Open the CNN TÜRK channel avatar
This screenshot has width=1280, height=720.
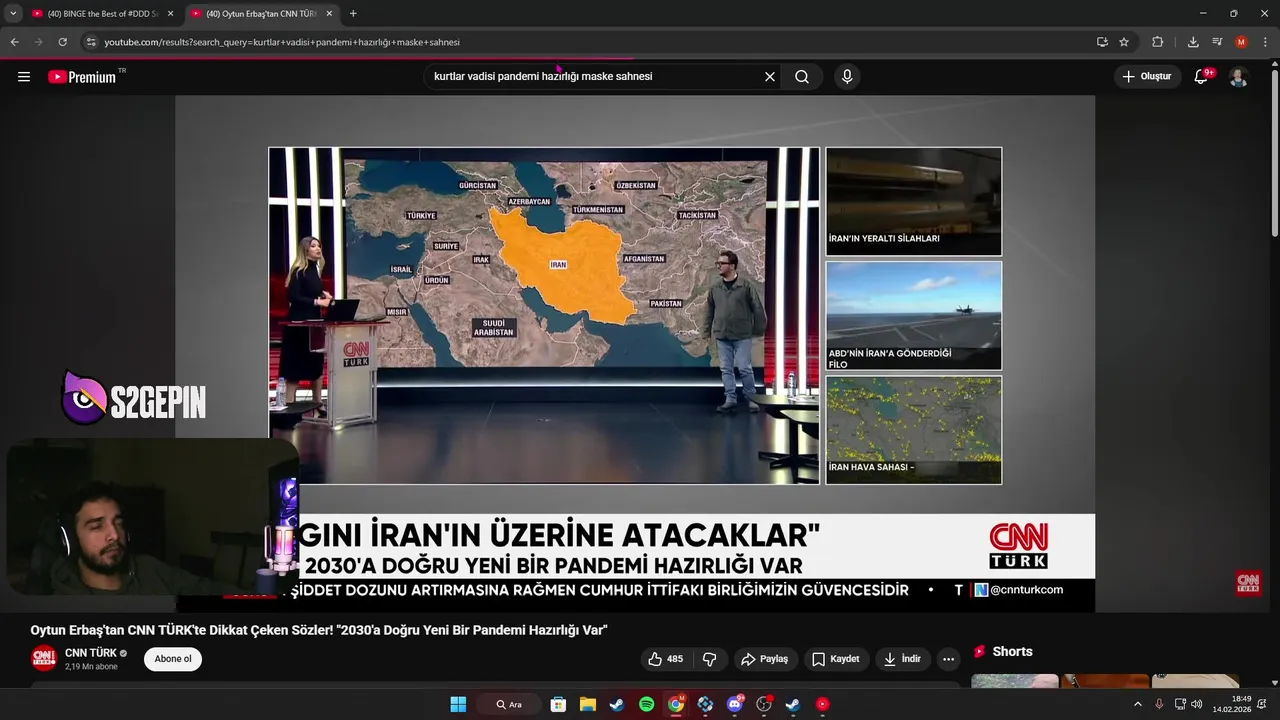click(x=44, y=658)
